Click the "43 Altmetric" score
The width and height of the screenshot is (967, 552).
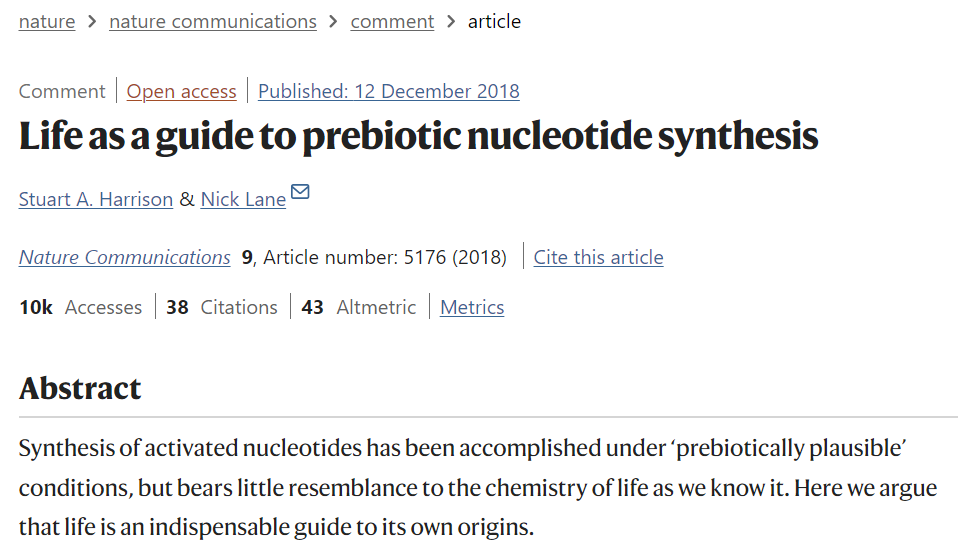point(358,307)
